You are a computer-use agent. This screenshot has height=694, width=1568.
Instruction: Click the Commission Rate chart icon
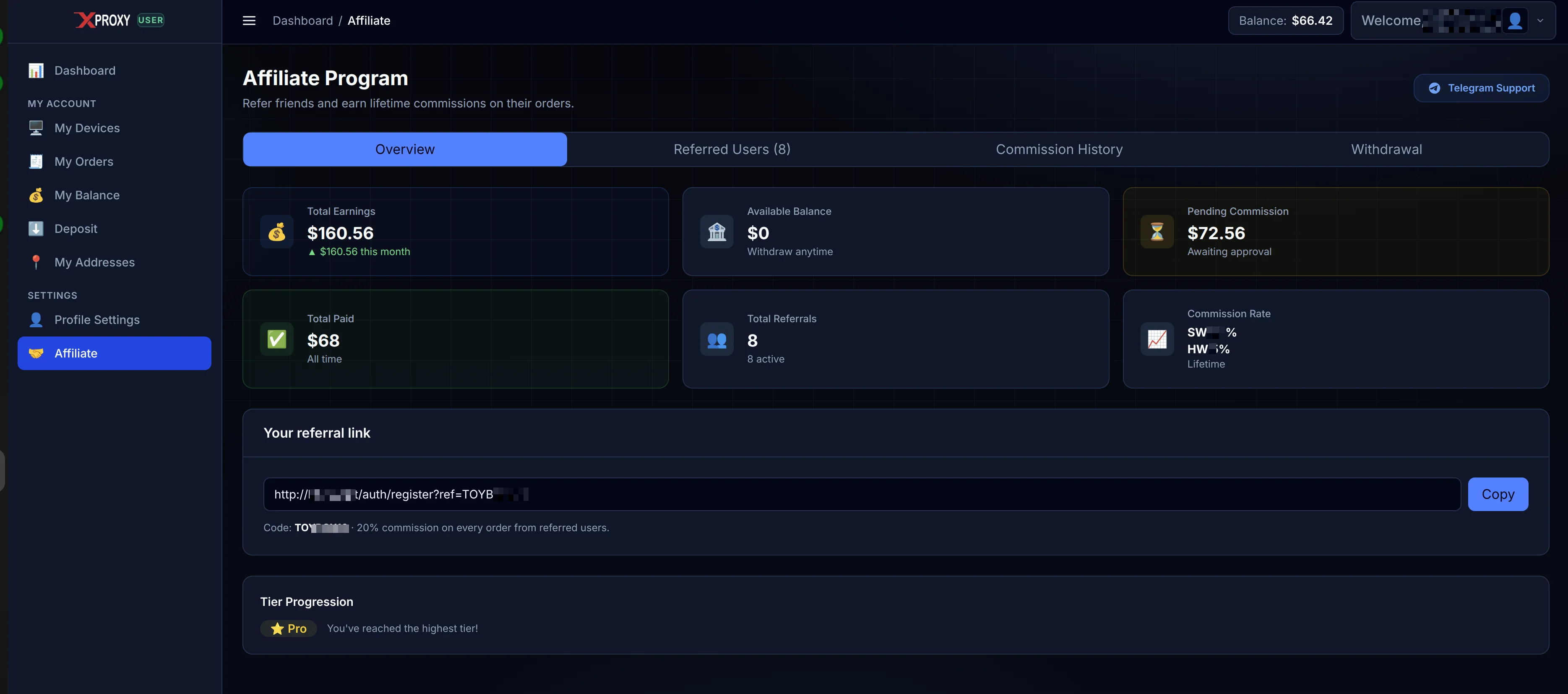pos(1157,339)
